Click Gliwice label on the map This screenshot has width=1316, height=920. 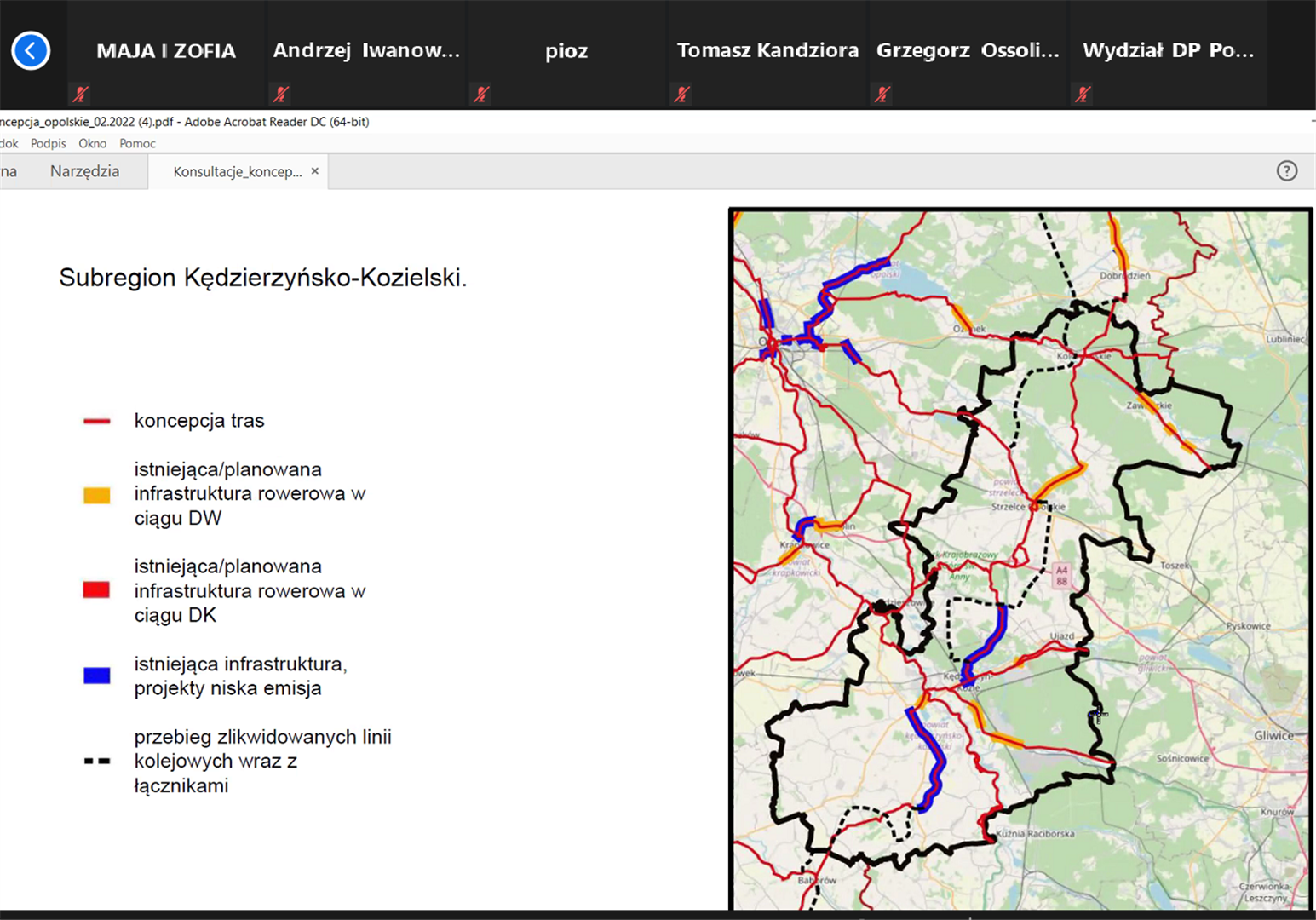click(x=1273, y=735)
